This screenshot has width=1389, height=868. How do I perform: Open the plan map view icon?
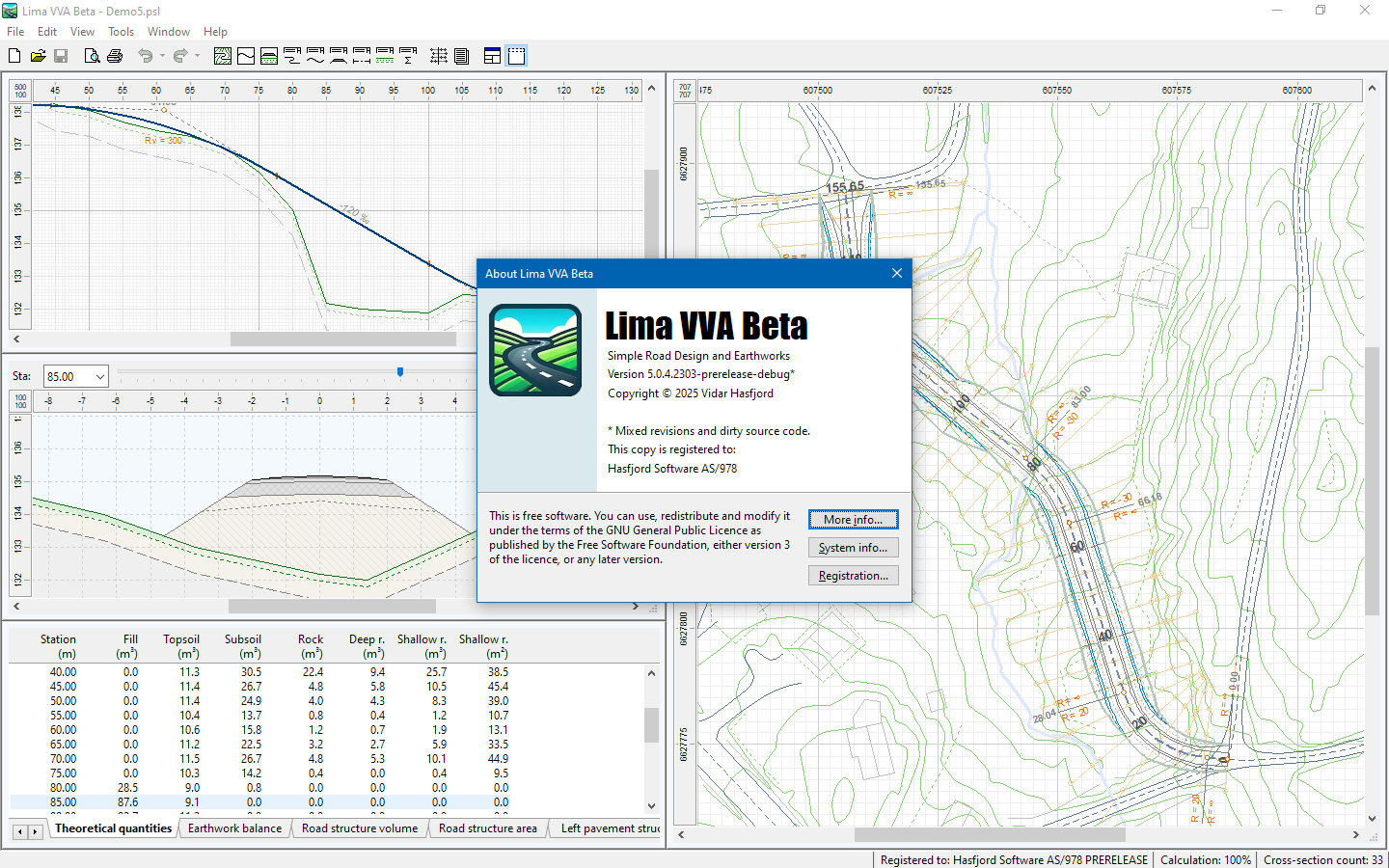[223, 56]
